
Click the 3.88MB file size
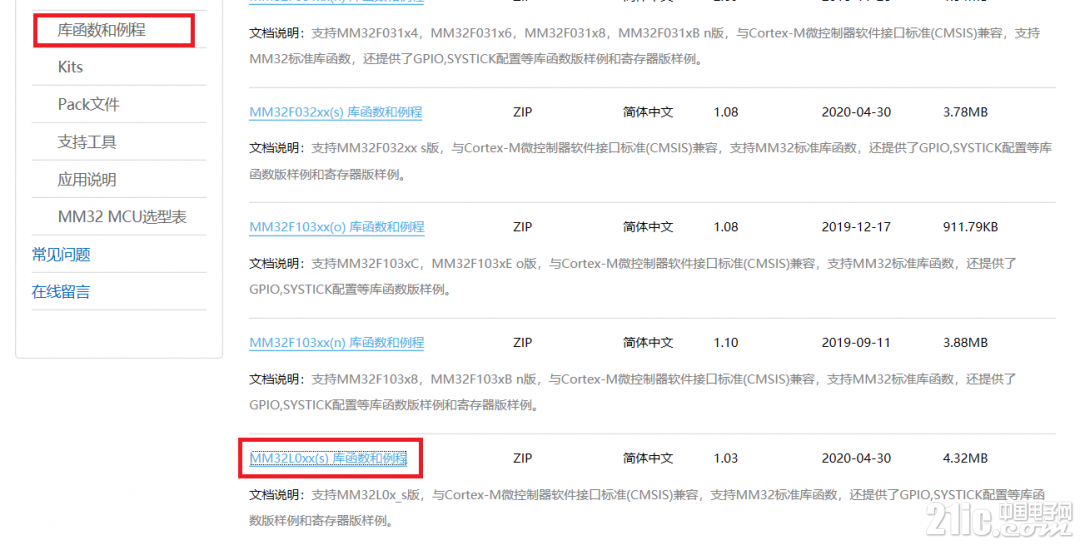tap(965, 342)
